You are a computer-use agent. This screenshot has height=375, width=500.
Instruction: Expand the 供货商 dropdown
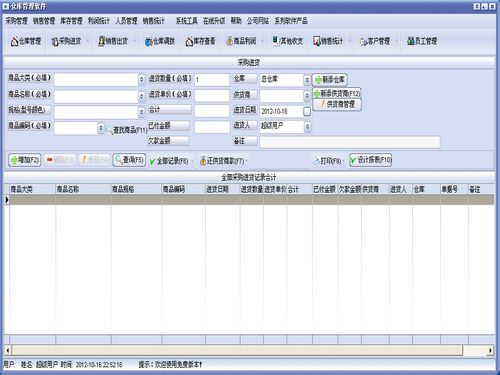(x=307, y=96)
